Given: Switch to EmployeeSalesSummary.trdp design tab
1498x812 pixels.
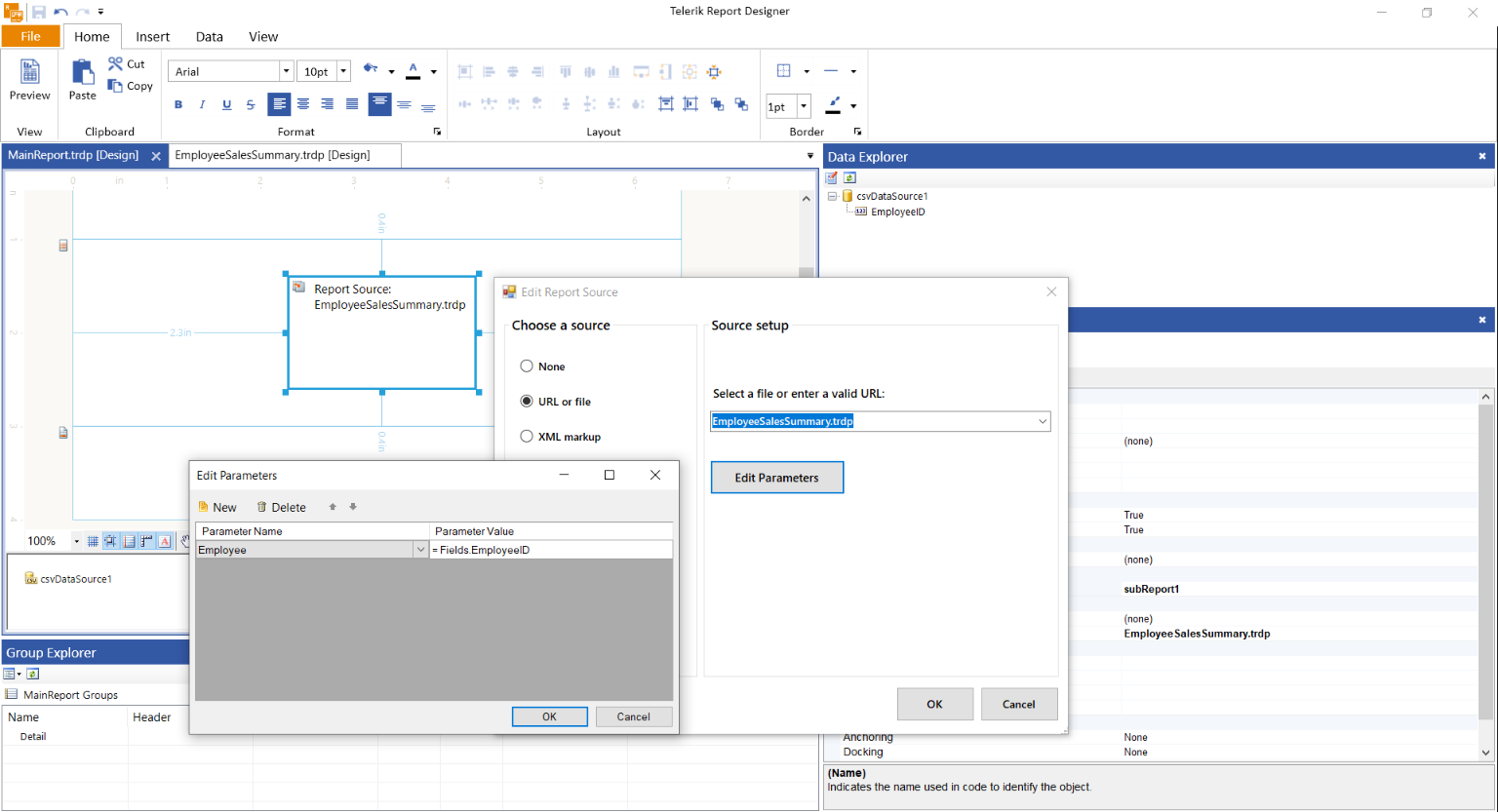Looking at the screenshot, I should click(x=272, y=155).
